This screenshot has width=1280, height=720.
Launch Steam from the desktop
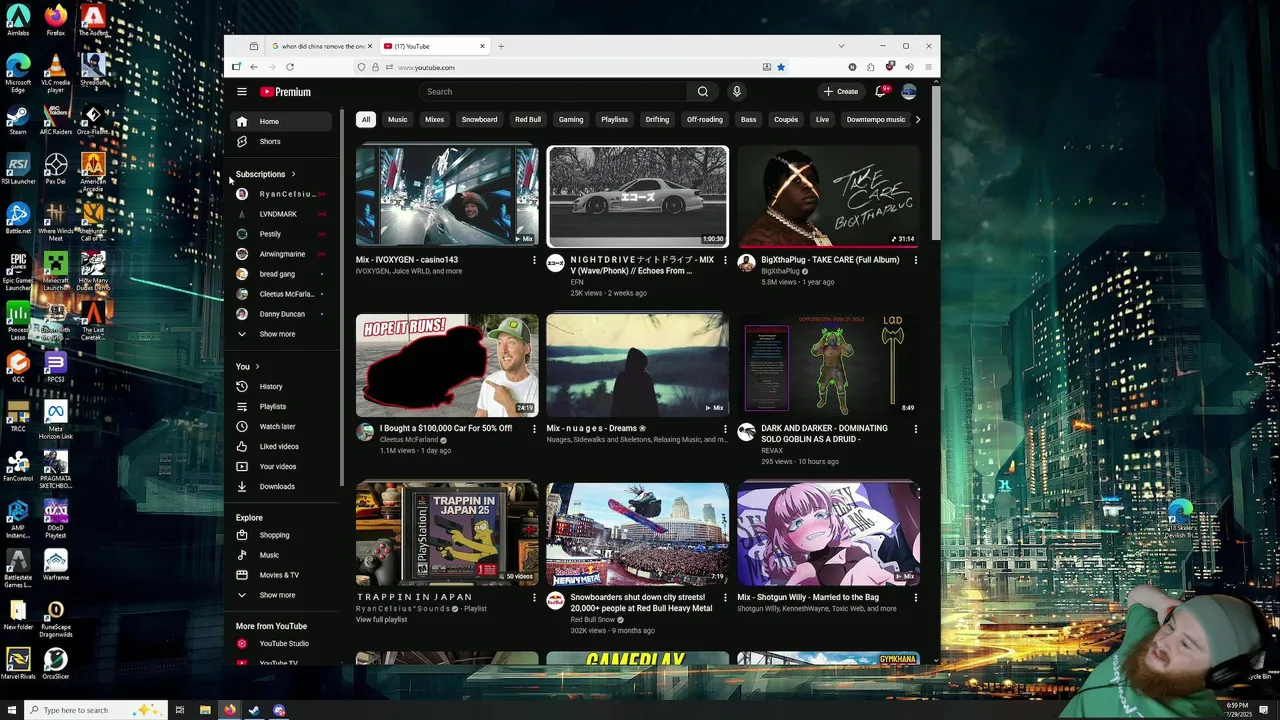tap(18, 118)
